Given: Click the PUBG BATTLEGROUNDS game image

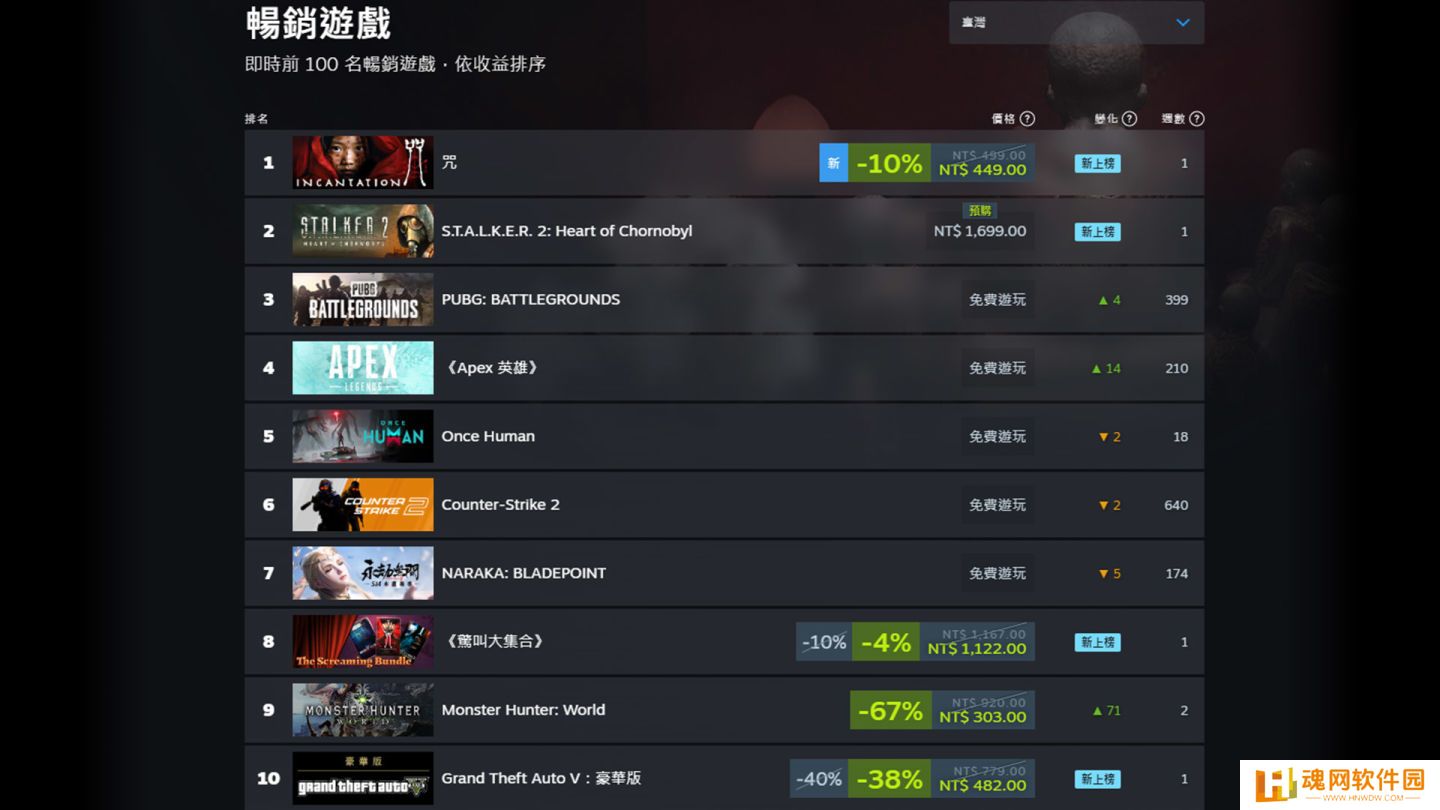Looking at the screenshot, I should [363, 299].
